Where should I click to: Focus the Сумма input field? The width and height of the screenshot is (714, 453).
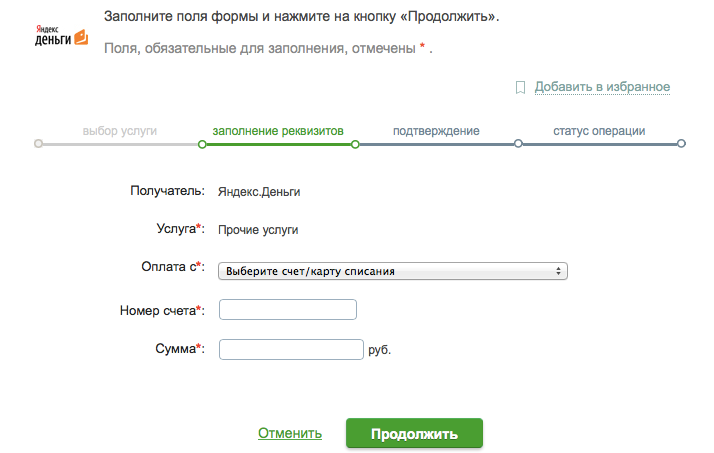tap(290, 349)
